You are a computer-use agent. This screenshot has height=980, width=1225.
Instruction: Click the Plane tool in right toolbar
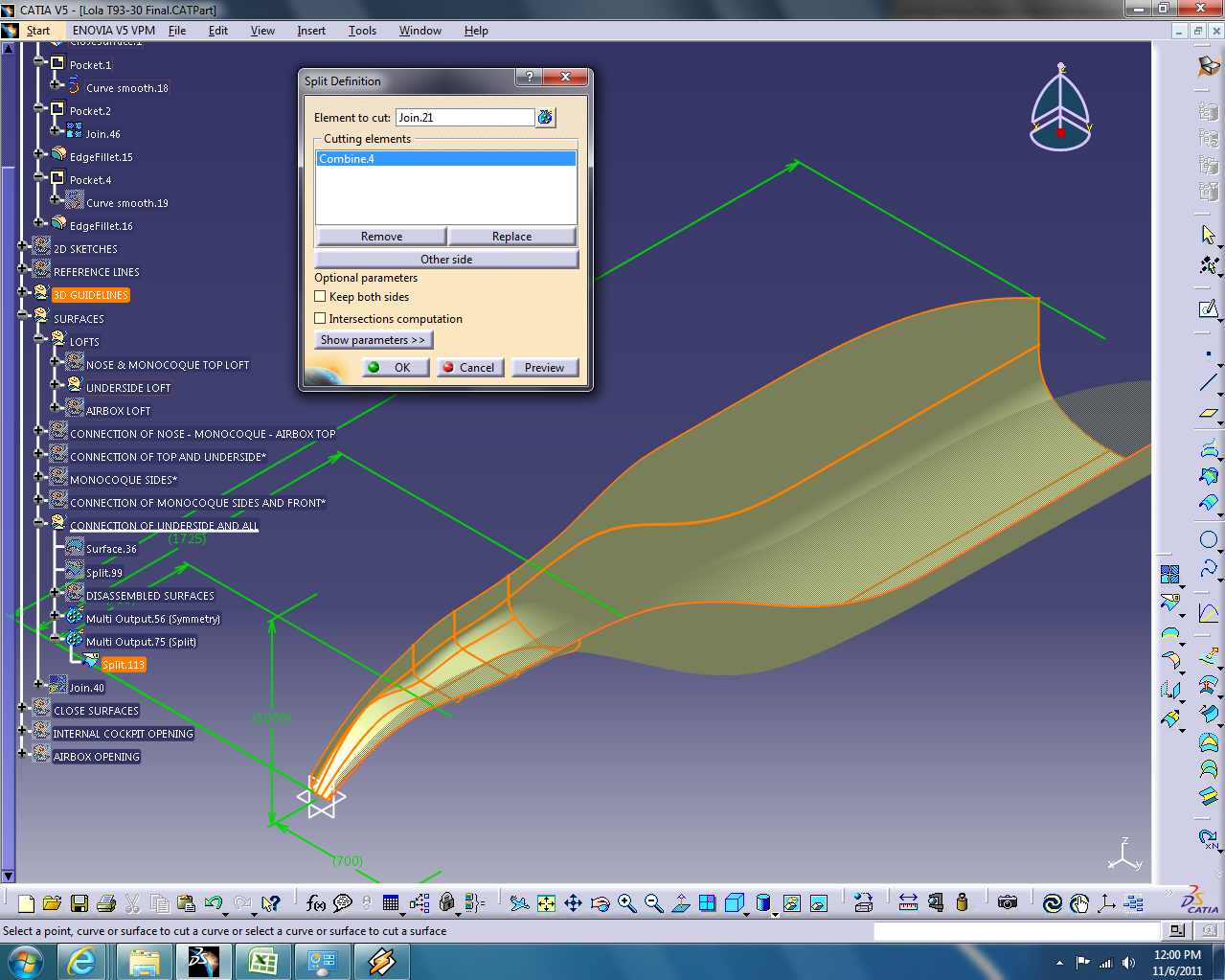1208,414
